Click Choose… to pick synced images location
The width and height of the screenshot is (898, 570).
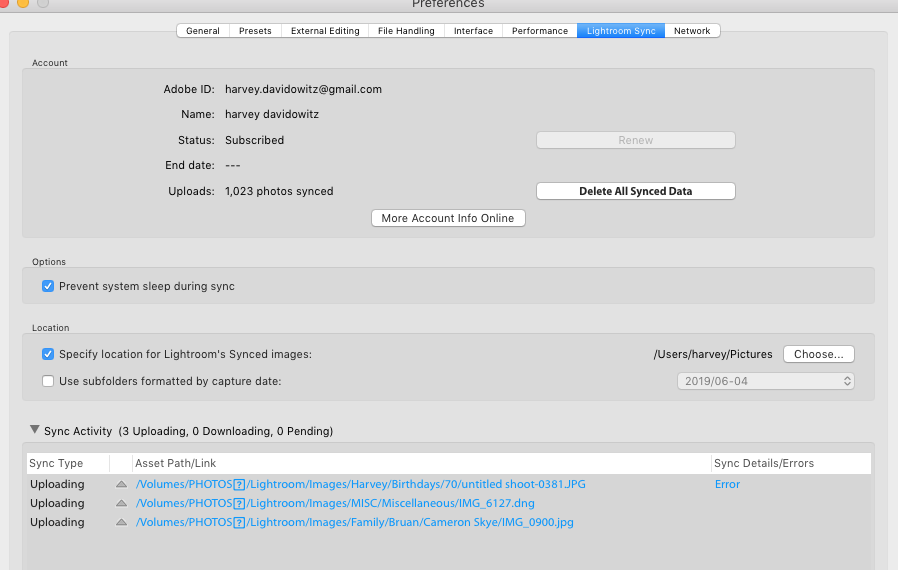(818, 354)
